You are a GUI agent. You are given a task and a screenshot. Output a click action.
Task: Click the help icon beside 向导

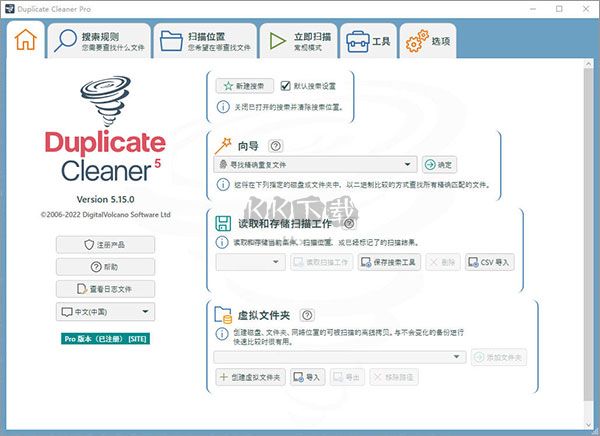click(x=276, y=146)
